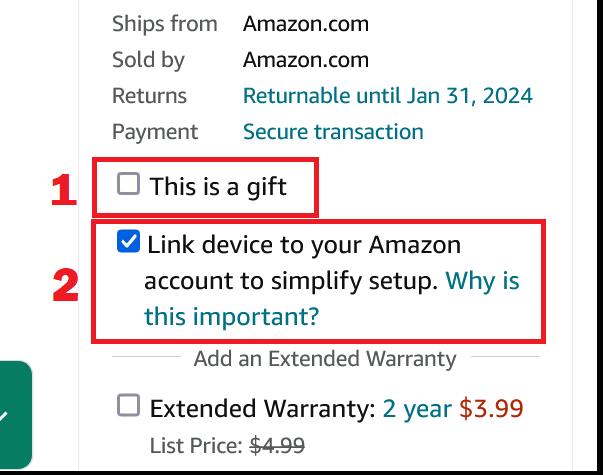The image size is (603, 475).
Task: Enable the Extended Warranty checkbox
Action: (128, 406)
